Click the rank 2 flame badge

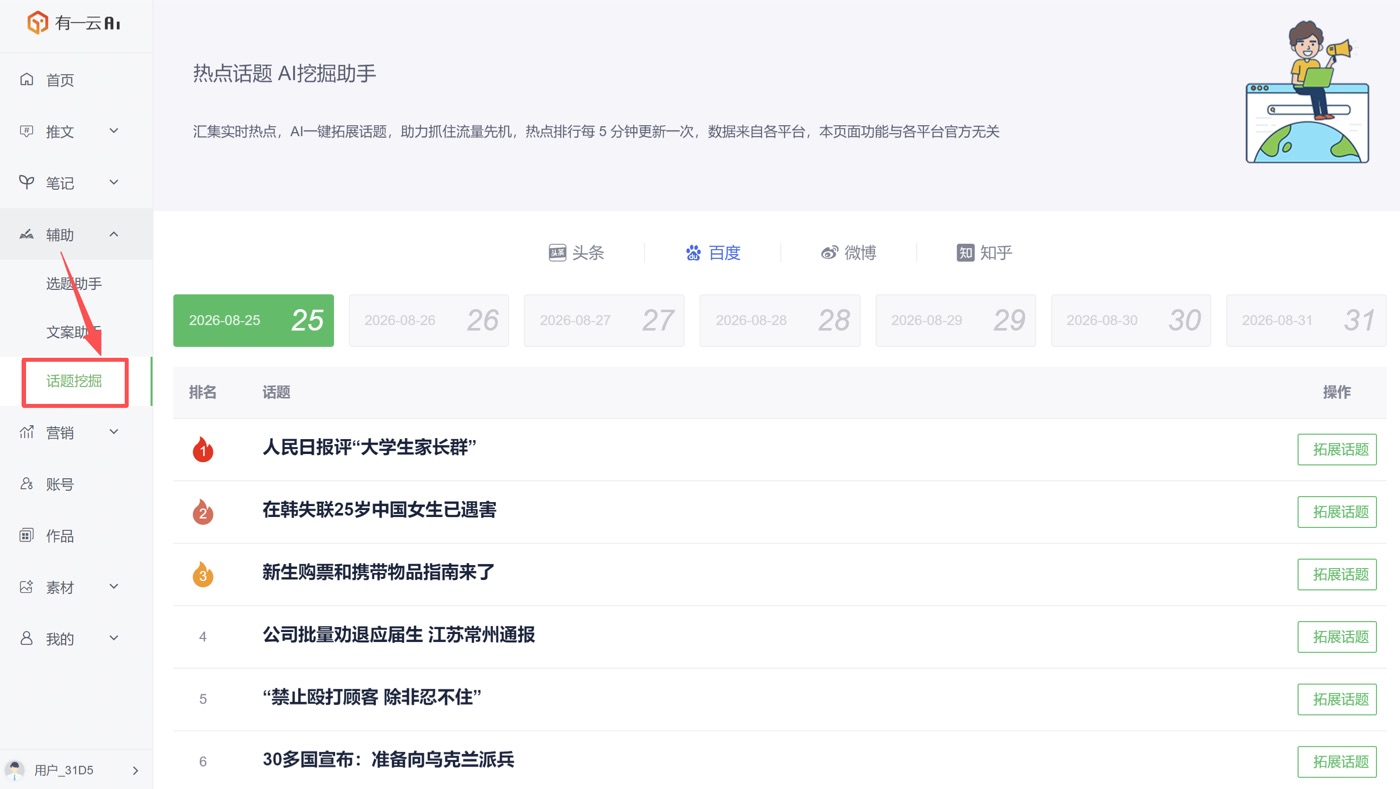[203, 511]
